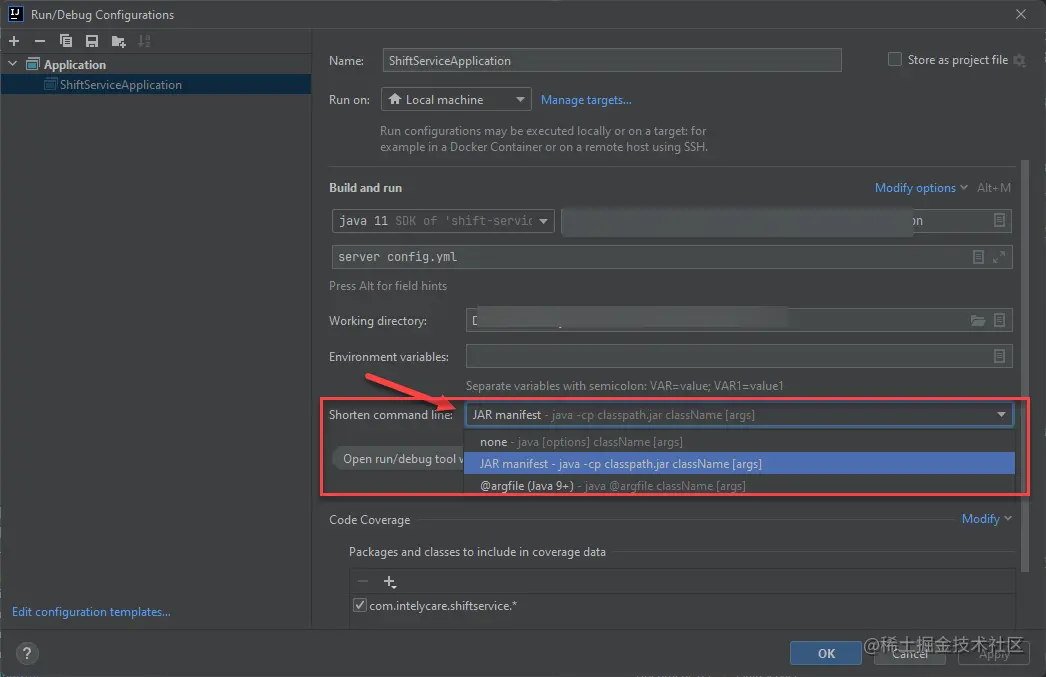This screenshot has width=1046, height=677.
Task: Remove the selected coverage pattern
Action: pos(363,582)
